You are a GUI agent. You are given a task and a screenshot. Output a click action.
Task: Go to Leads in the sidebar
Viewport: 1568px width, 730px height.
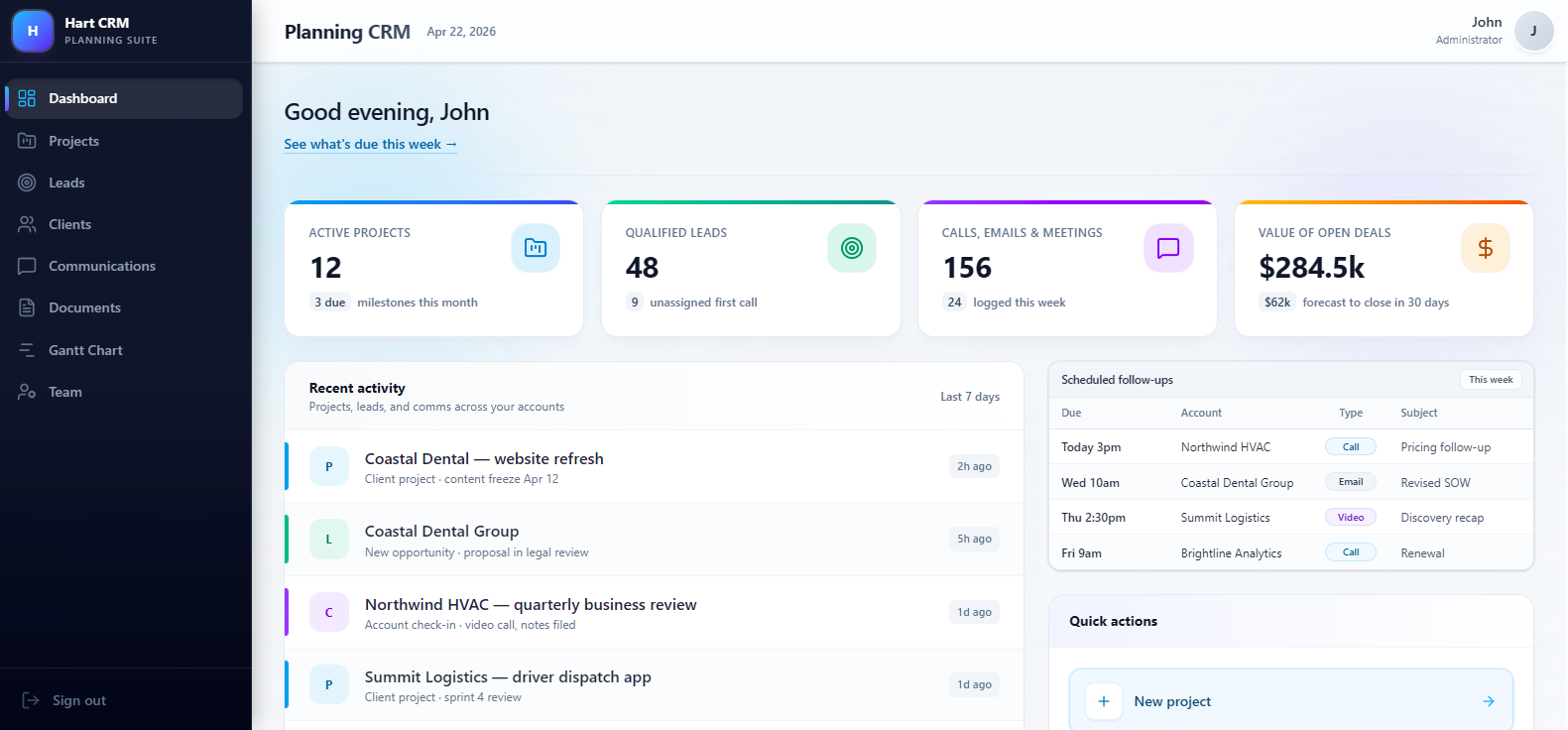[124, 182]
